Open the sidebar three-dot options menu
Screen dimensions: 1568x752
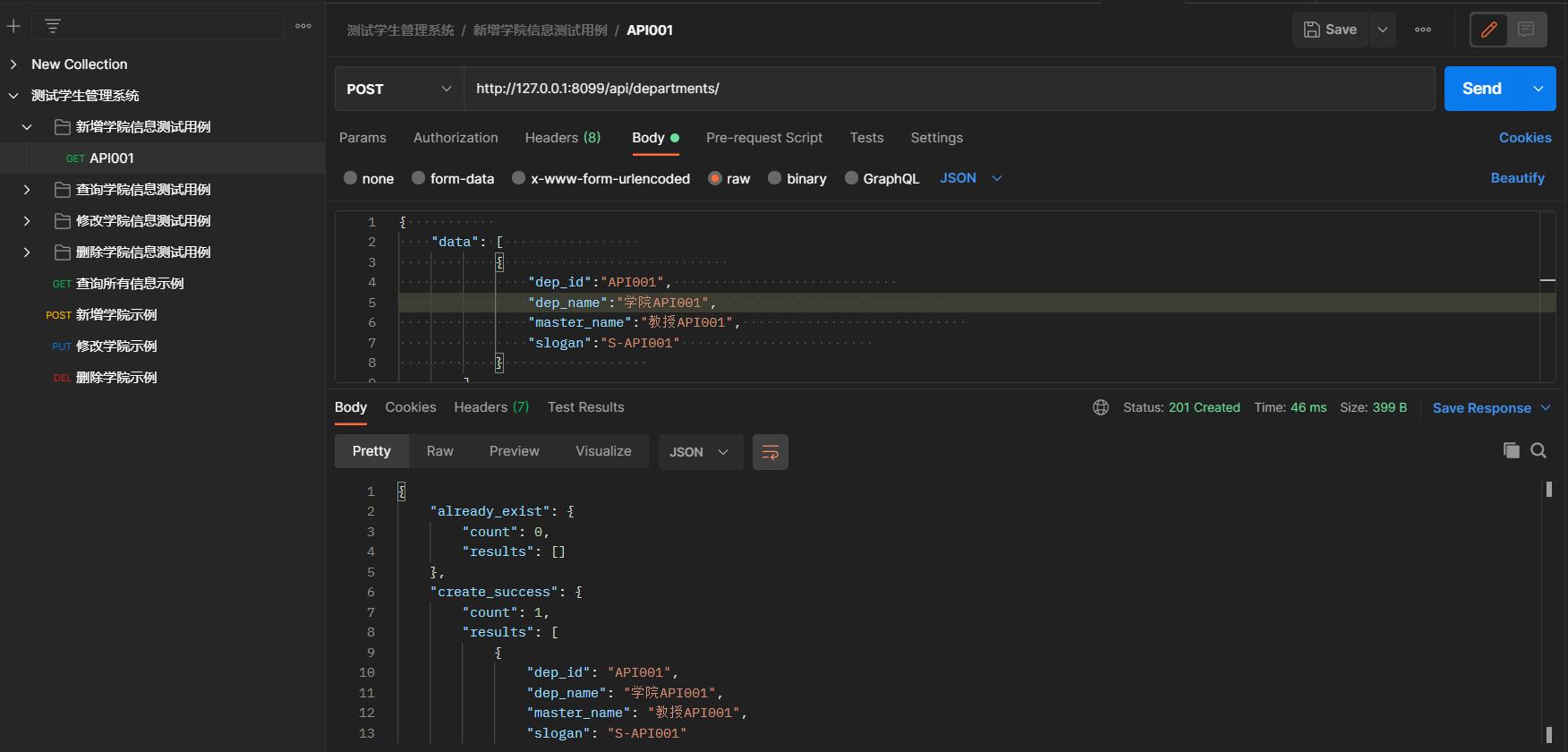coord(303,26)
